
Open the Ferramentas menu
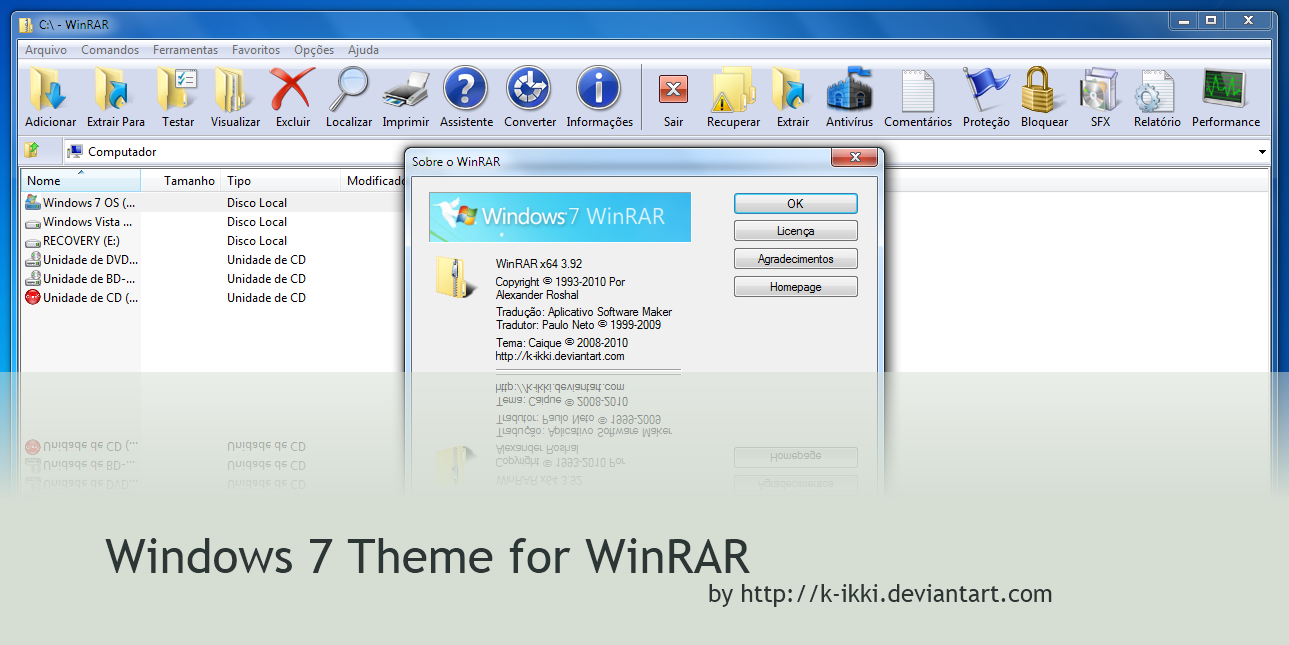(x=185, y=50)
